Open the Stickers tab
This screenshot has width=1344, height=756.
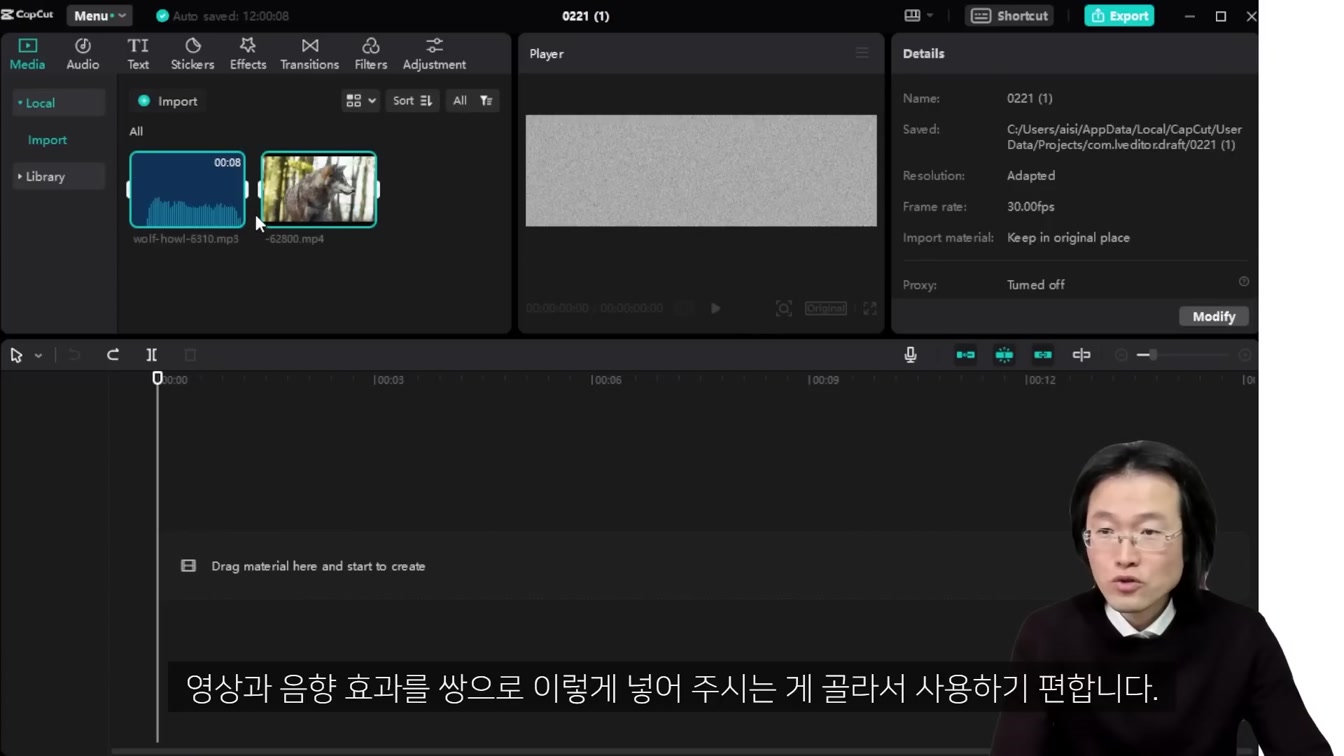192,54
